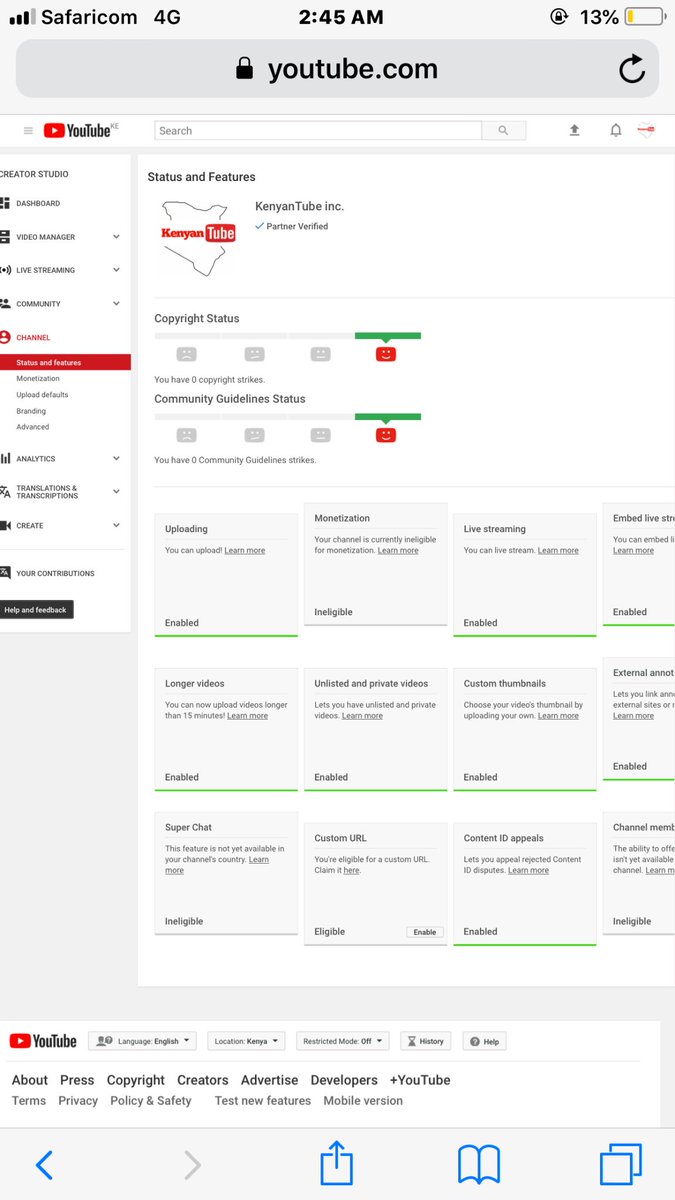Open the Language: English dropdown
The width and height of the screenshot is (675, 1200).
[142, 1041]
